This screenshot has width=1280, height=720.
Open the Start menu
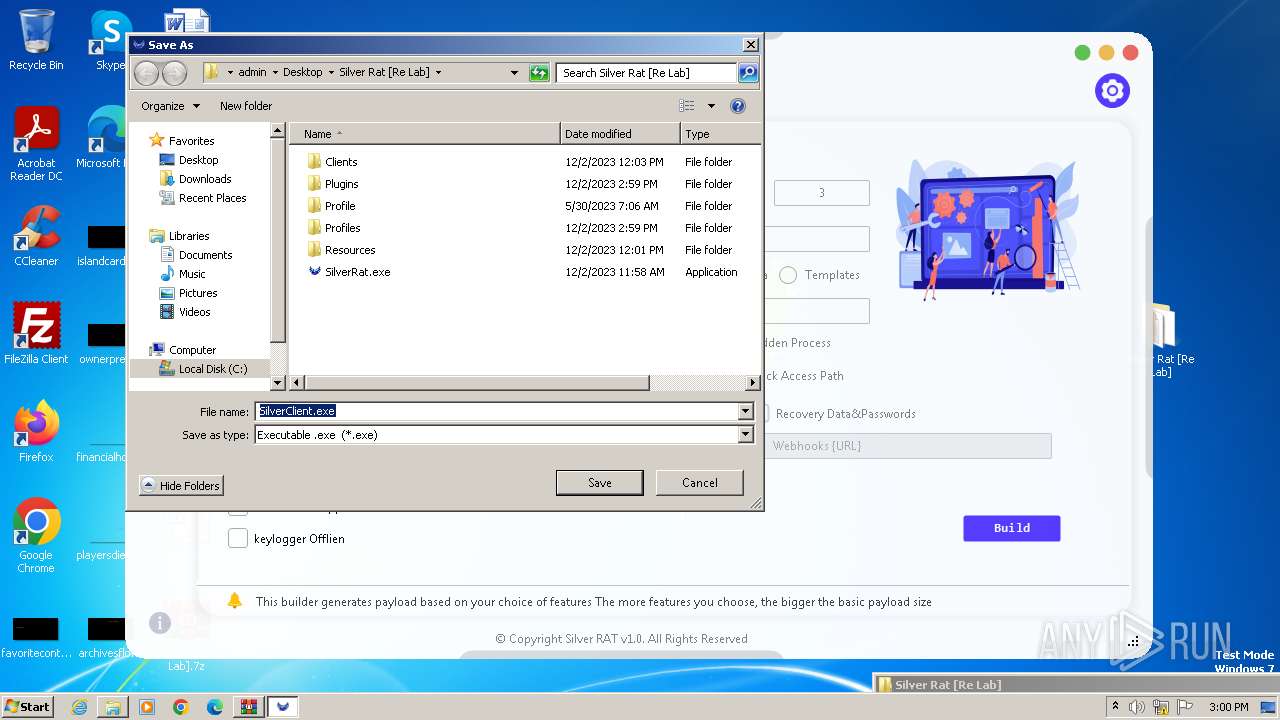pyautogui.click(x=27, y=707)
